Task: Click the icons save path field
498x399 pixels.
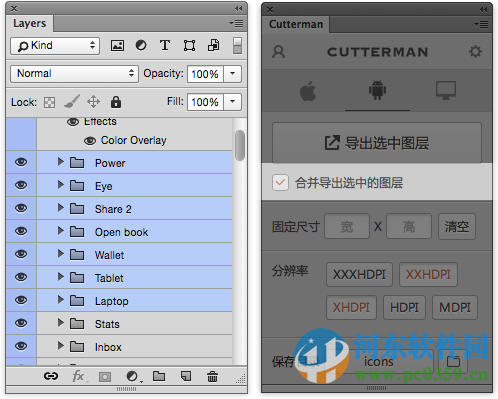Action: (378, 361)
